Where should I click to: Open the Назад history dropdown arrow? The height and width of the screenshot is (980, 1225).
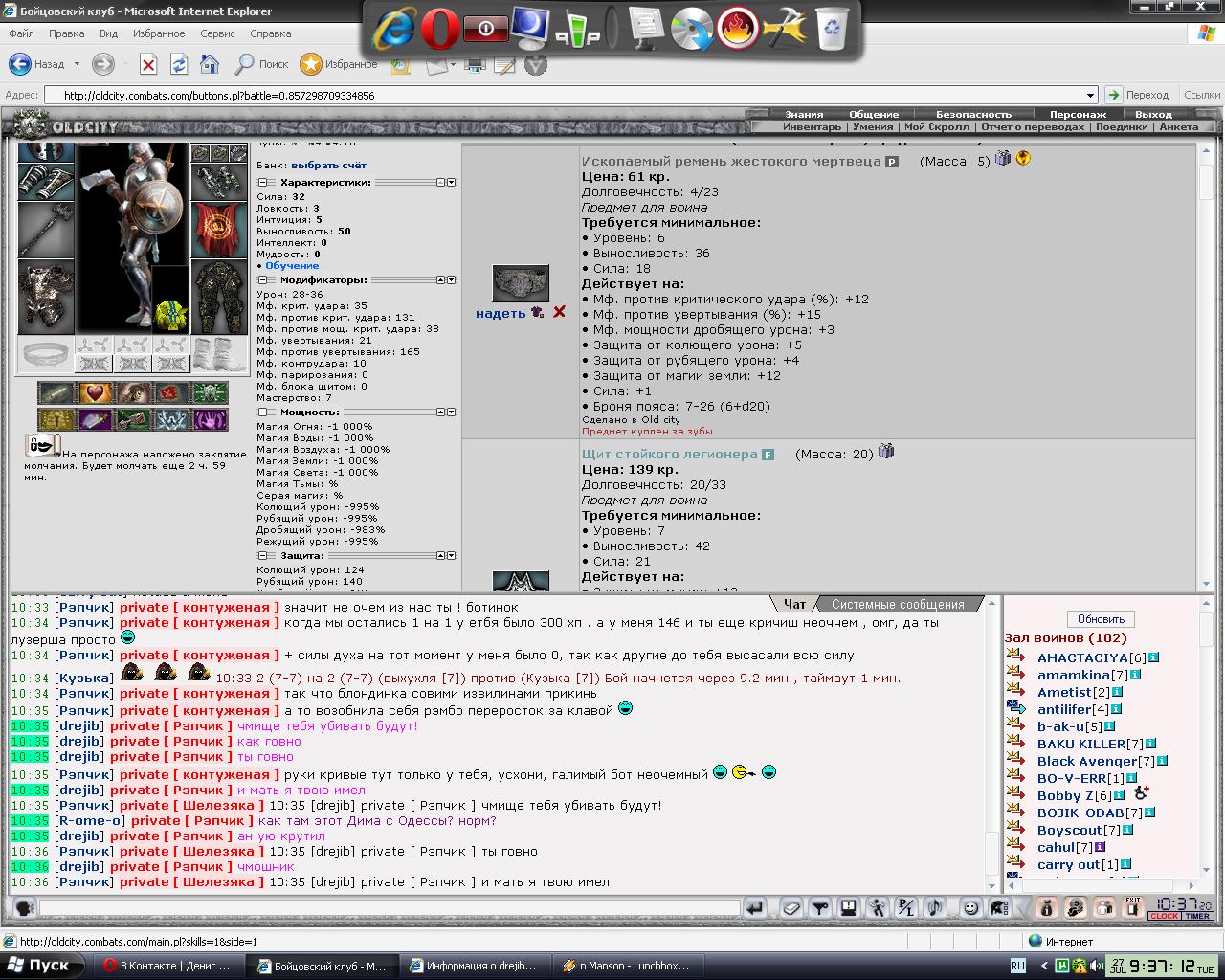click(x=77, y=64)
